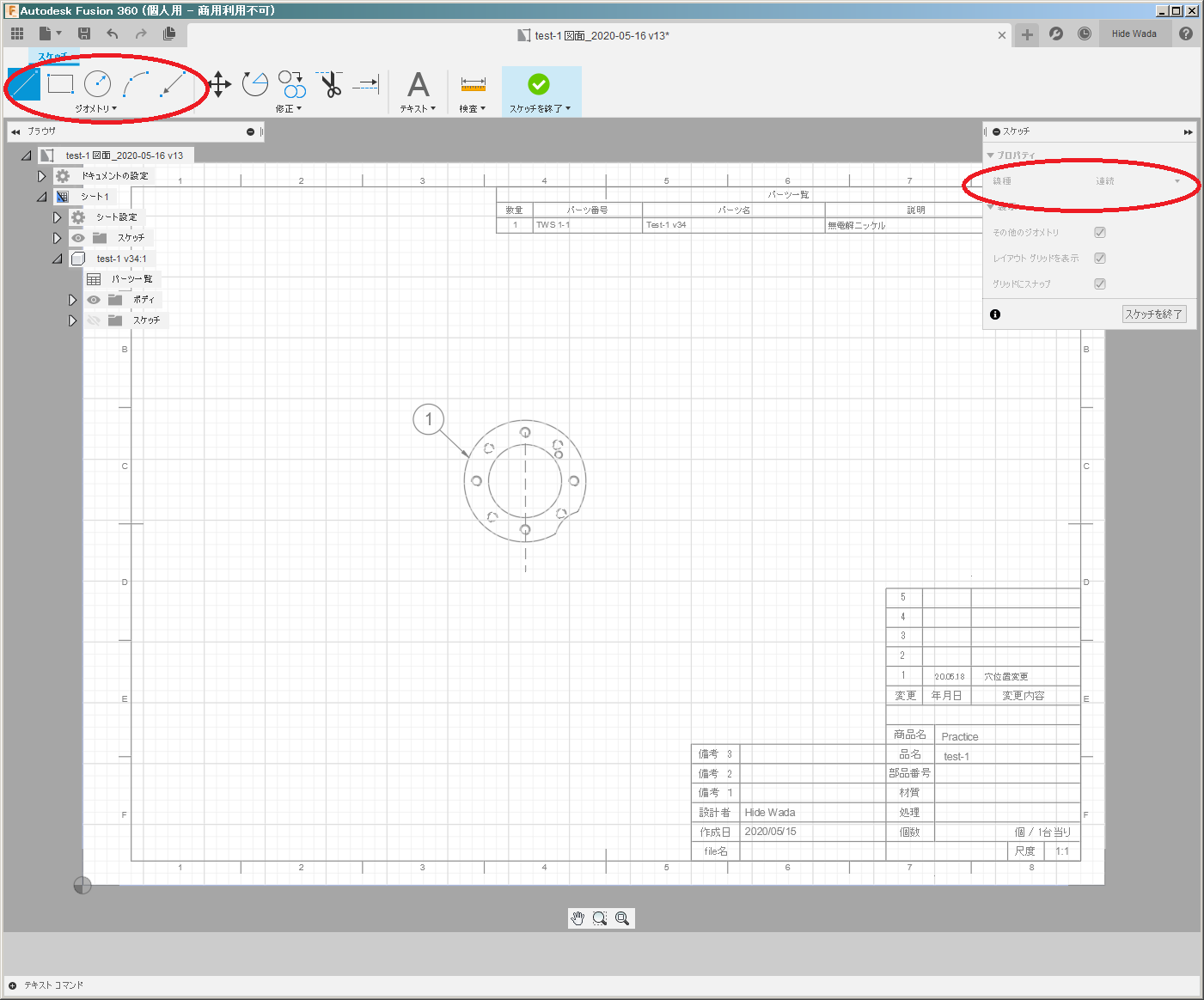Click the info icon in スケッチ panel
The image size is (1204, 1000).
[x=995, y=314]
